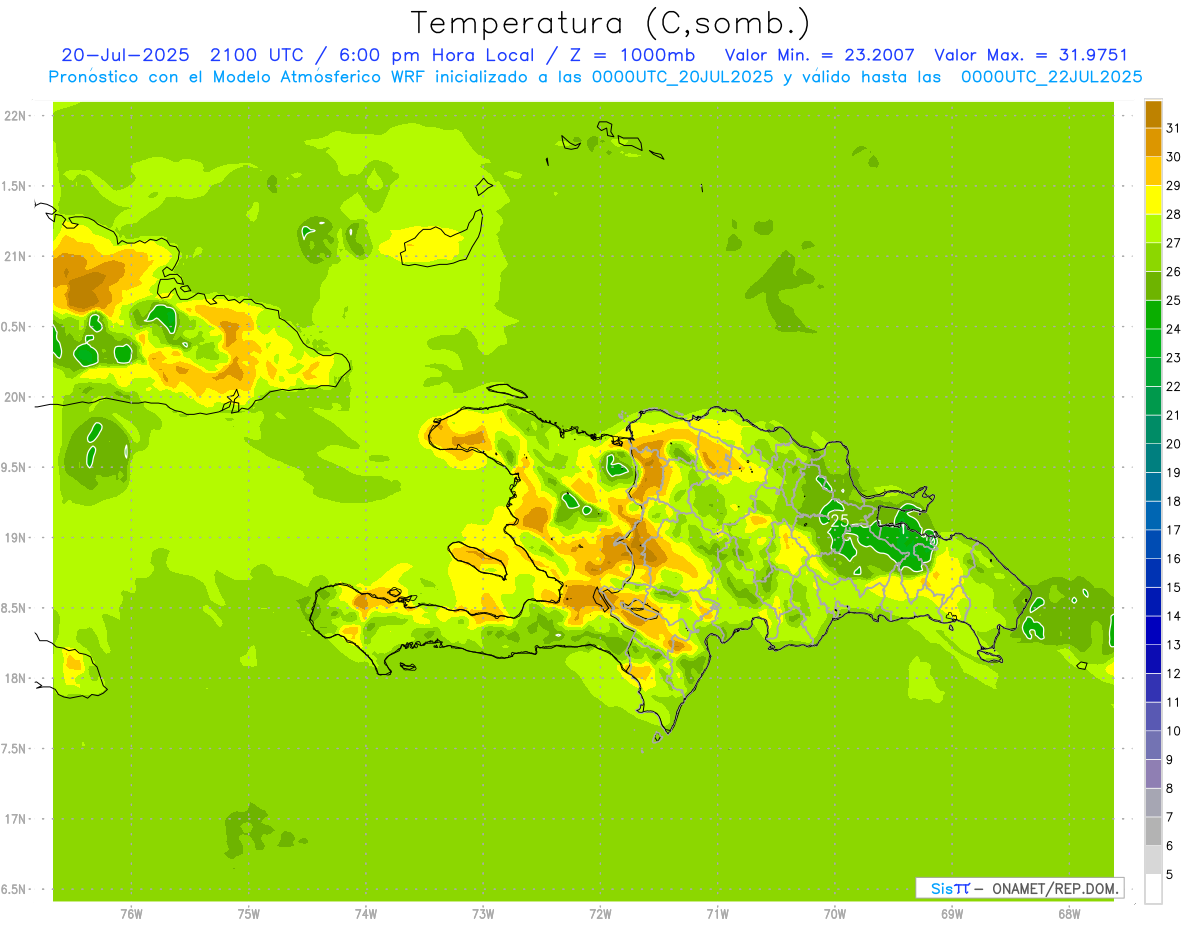The height and width of the screenshot is (927, 1200).
Task: Click the "70W" longitude label
Action: tap(835, 913)
